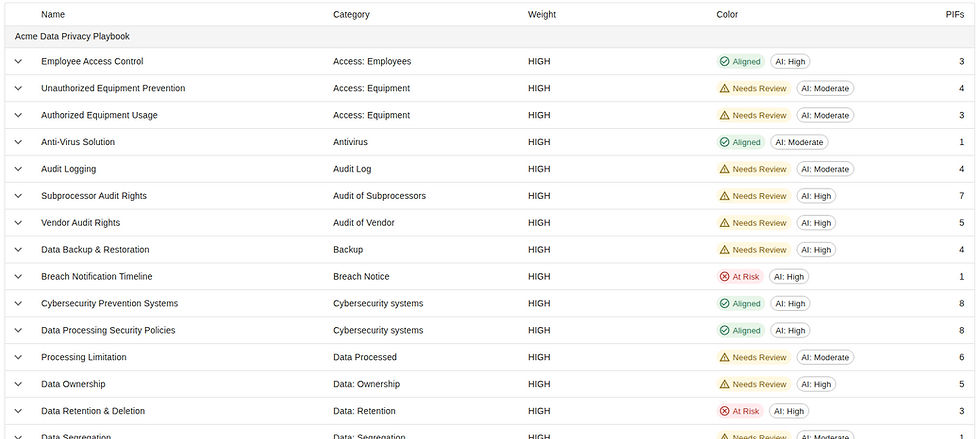Sort by the Weight column header
980x439 pixels.
542,14
